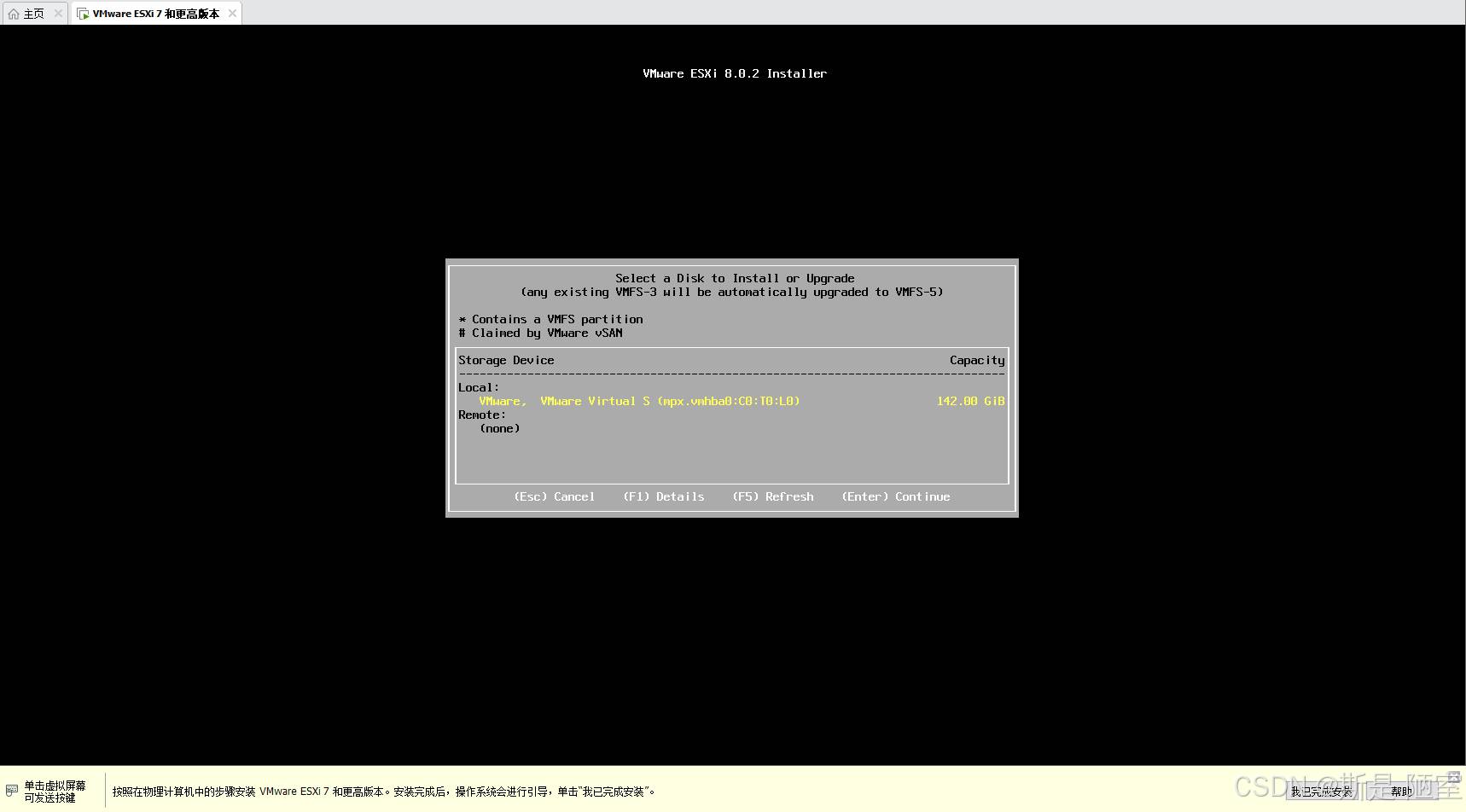This screenshot has height=812, width=1466.
Task: Select the VMware Virtual S disk entry
Action: pyautogui.click(x=639, y=401)
